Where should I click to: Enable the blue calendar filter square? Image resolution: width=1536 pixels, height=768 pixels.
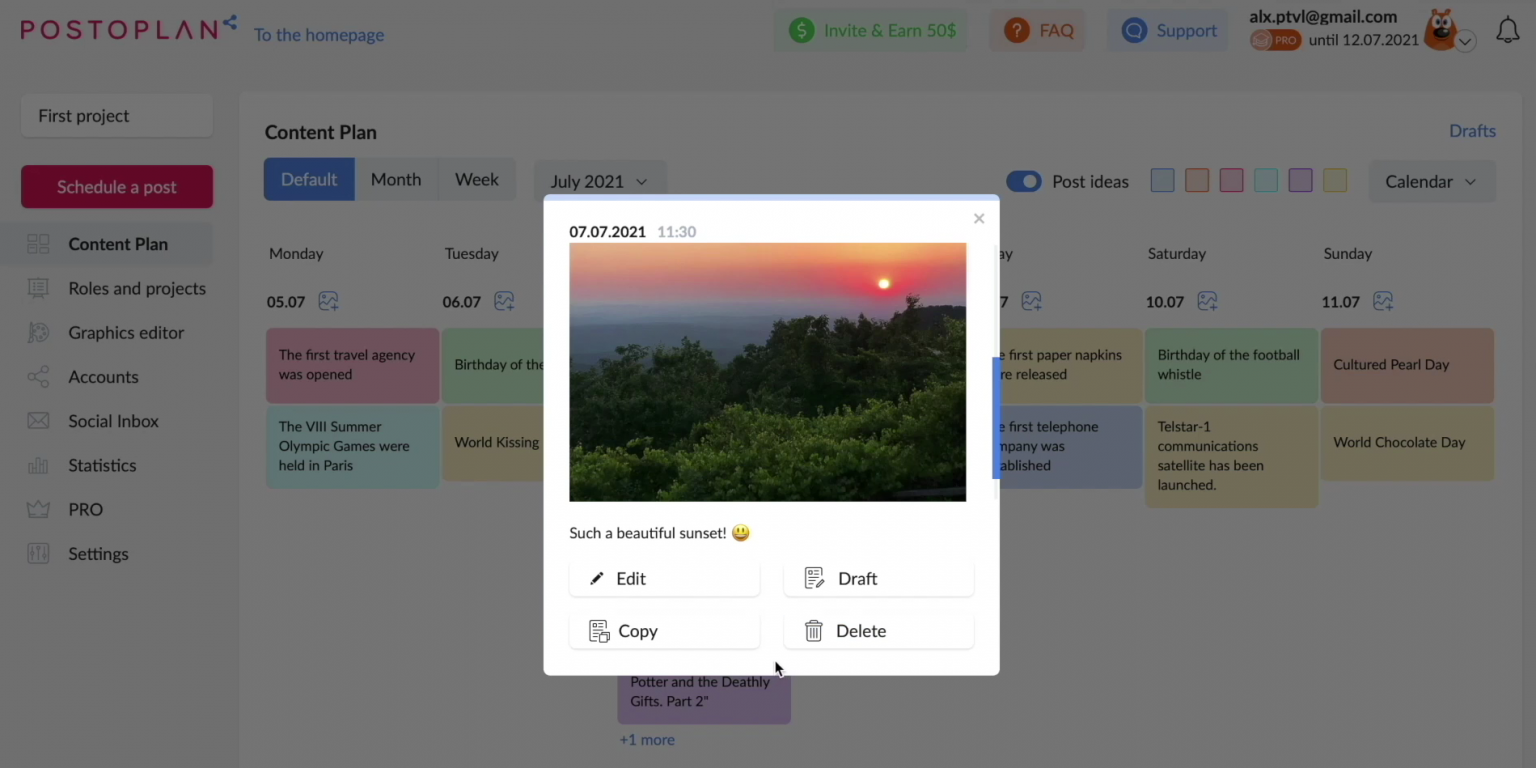coord(1162,180)
